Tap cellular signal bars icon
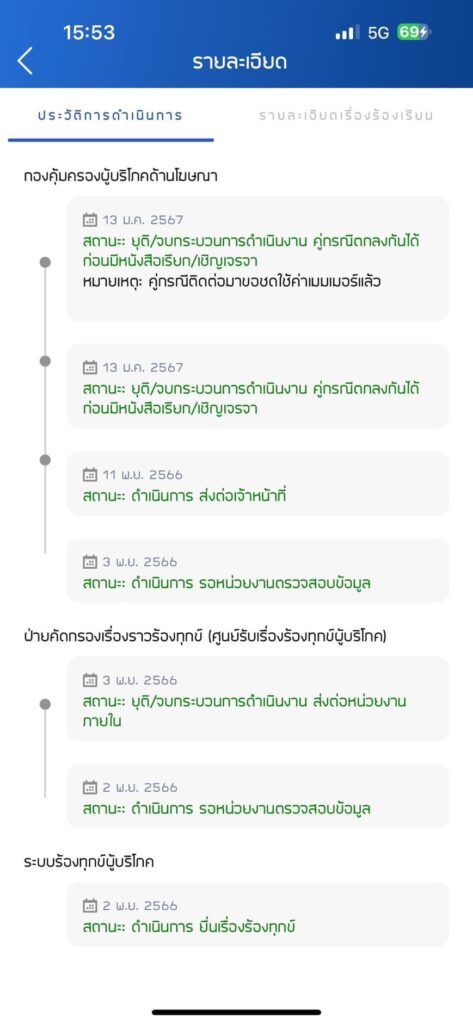This screenshot has width=473, height=1024. click(x=347, y=33)
